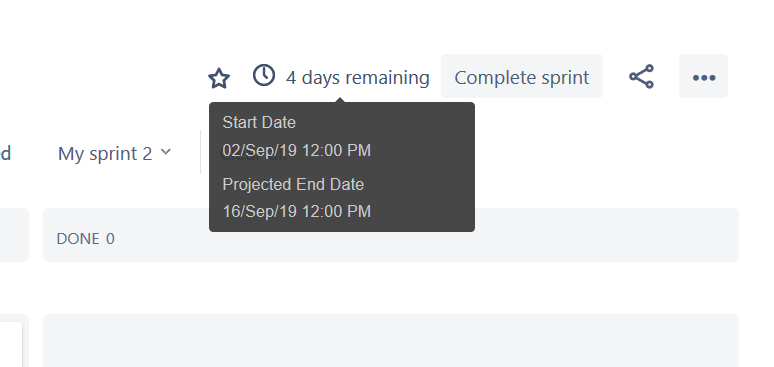The height and width of the screenshot is (367, 774).
Task: Star this board as a favorite
Action: tap(219, 78)
